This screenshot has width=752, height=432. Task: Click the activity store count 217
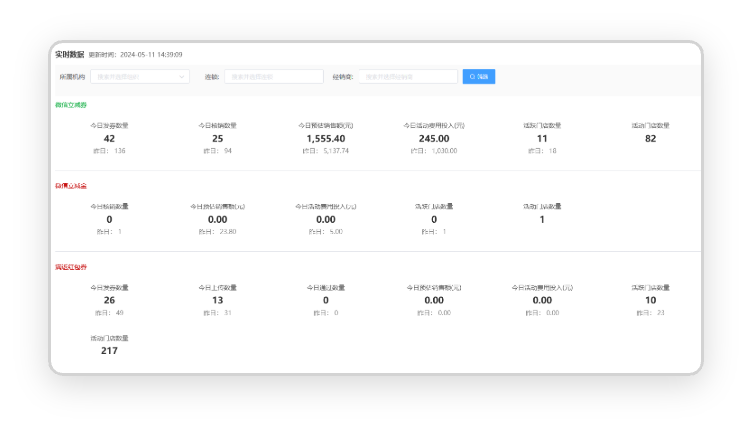pyautogui.click(x=109, y=351)
